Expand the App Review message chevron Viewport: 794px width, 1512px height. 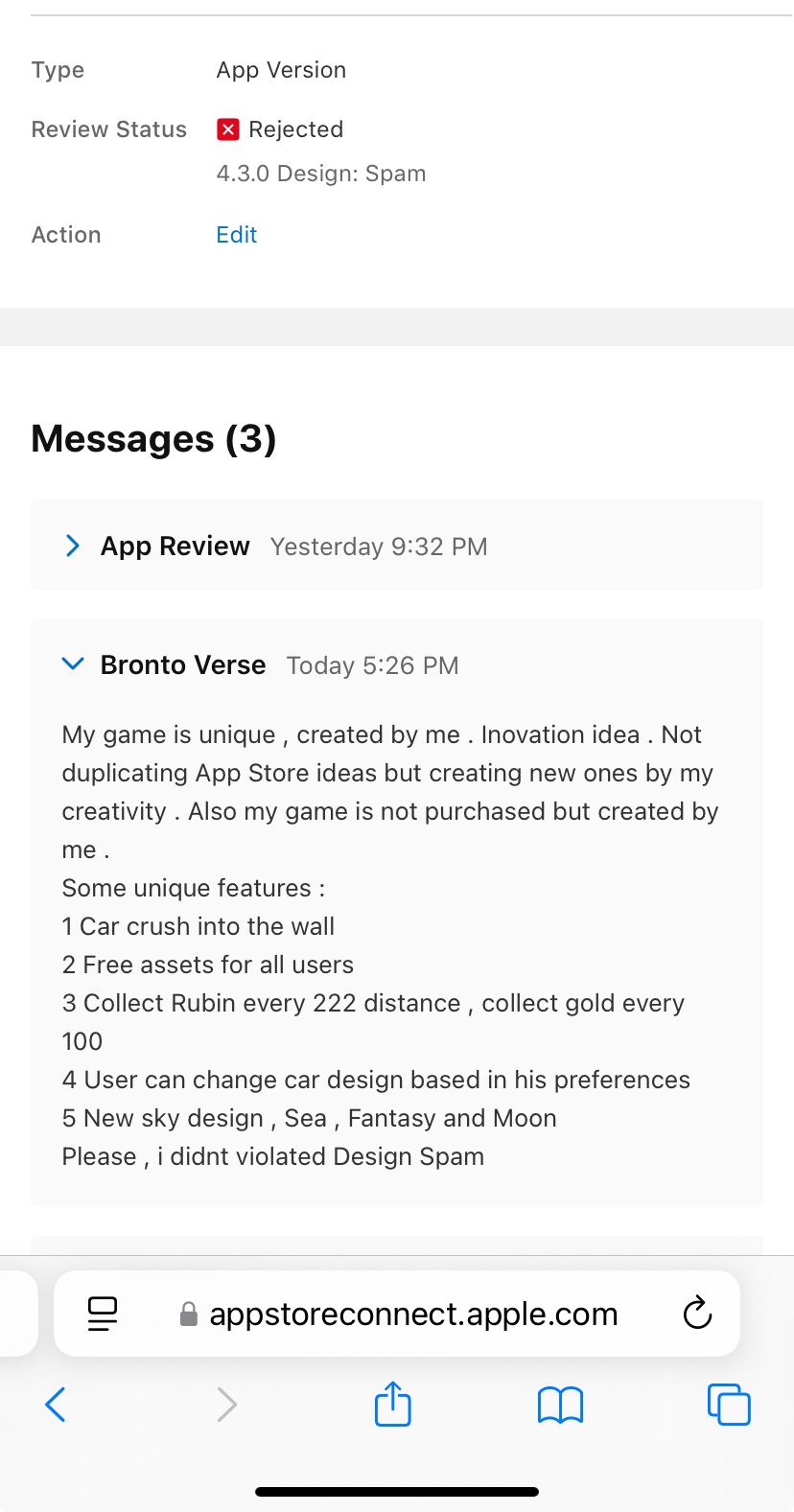coord(72,546)
